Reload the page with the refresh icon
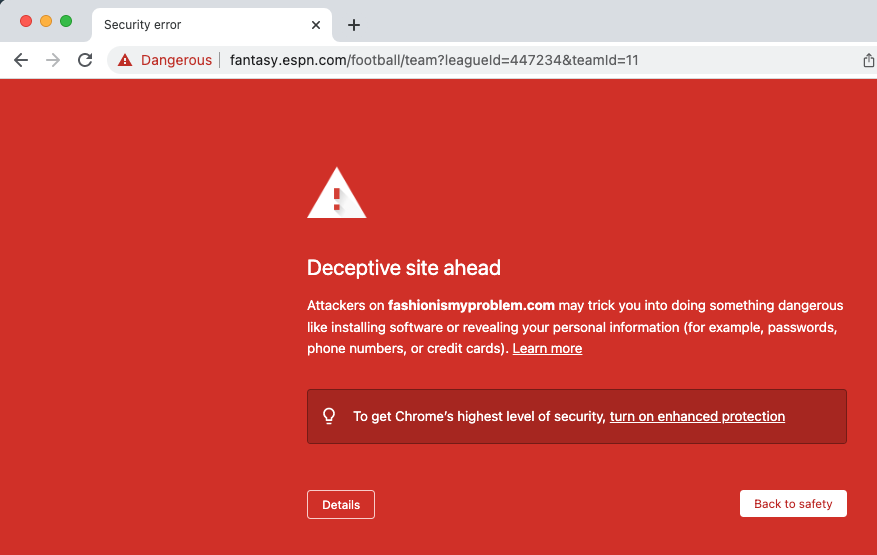 85,60
